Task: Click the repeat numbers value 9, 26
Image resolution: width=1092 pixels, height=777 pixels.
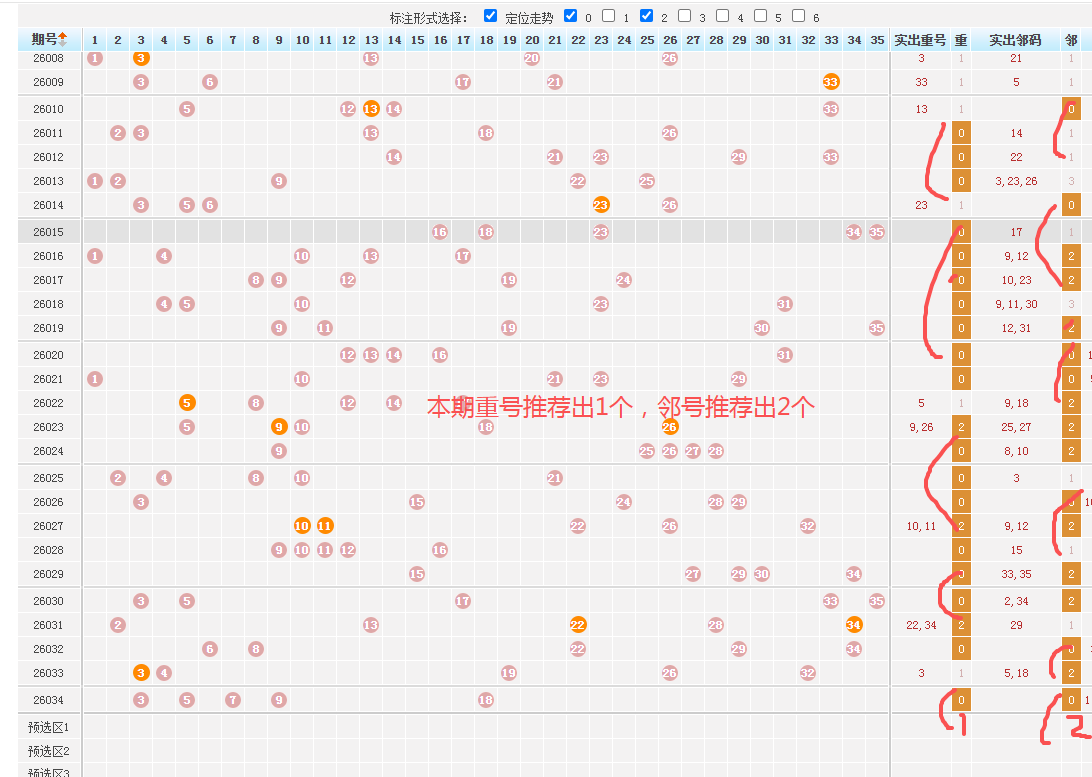Action: click(x=921, y=427)
